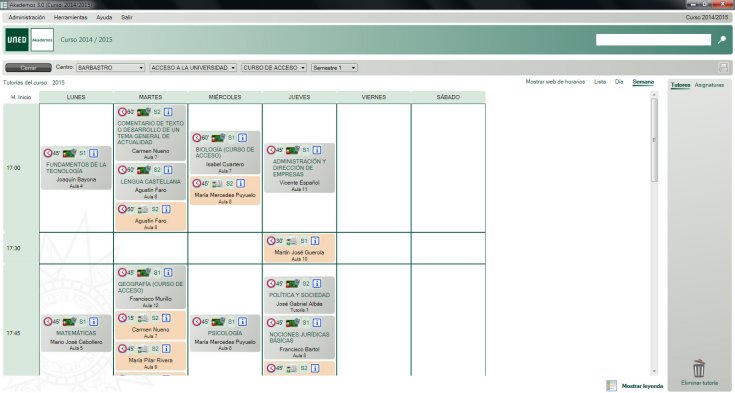735x393 pixels.
Task: Switch to the Lista view
Action: point(600,82)
